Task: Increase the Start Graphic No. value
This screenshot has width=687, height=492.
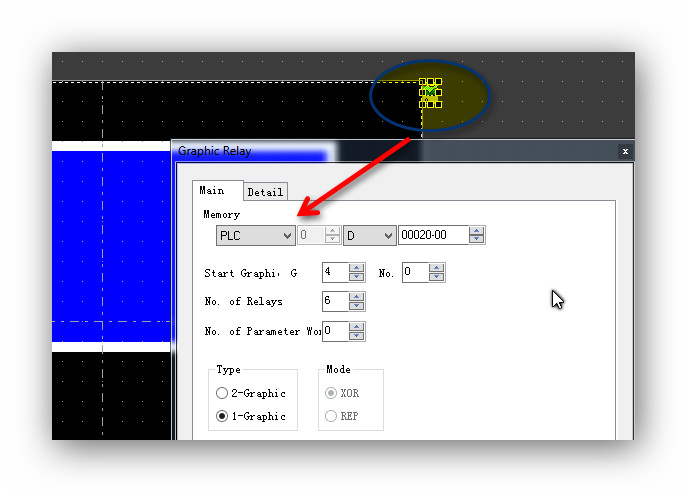Action: [x=437, y=268]
